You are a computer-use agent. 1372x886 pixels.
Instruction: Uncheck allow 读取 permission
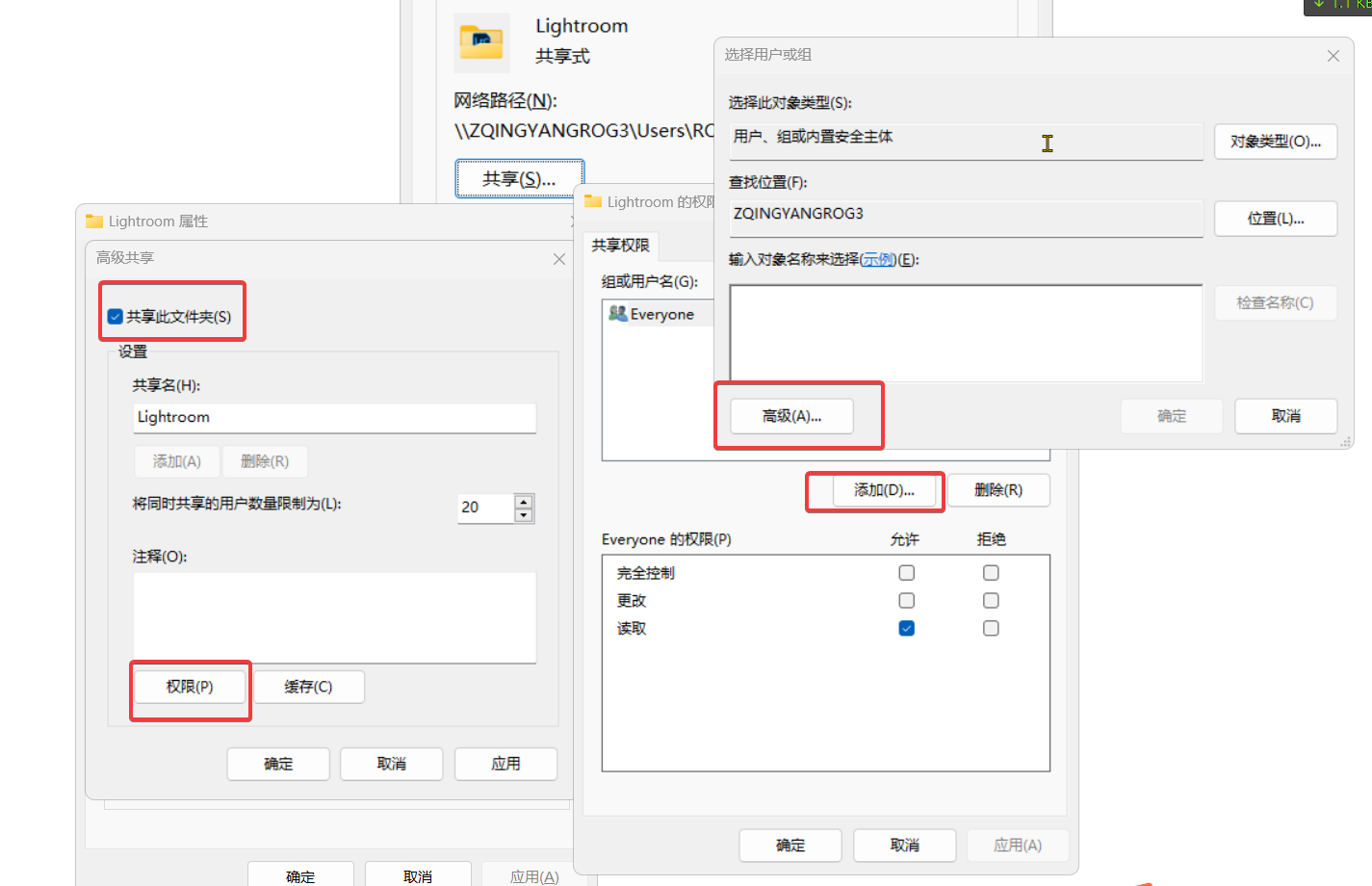(907, 629)
